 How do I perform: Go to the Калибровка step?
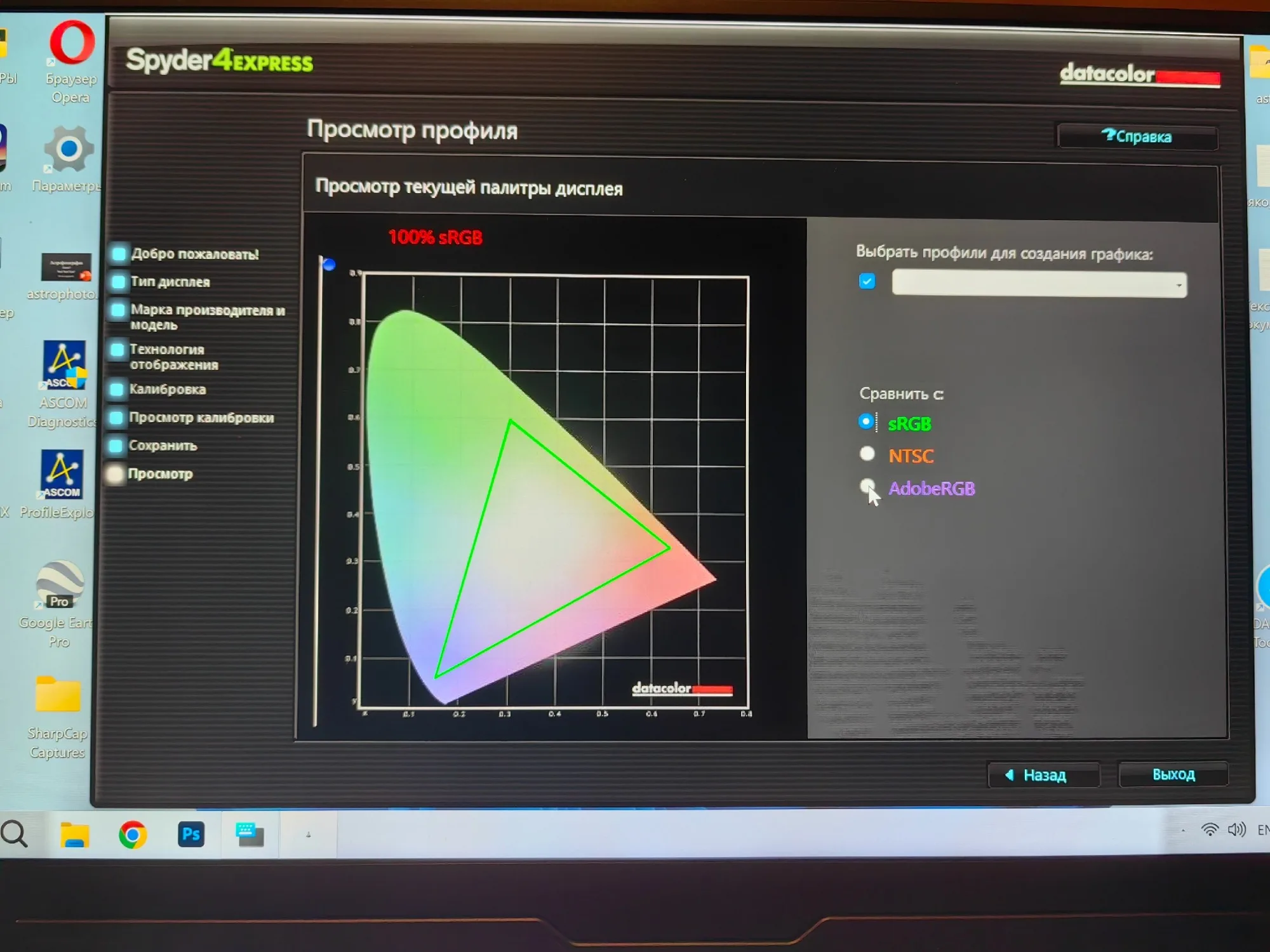tap(167, 389)
